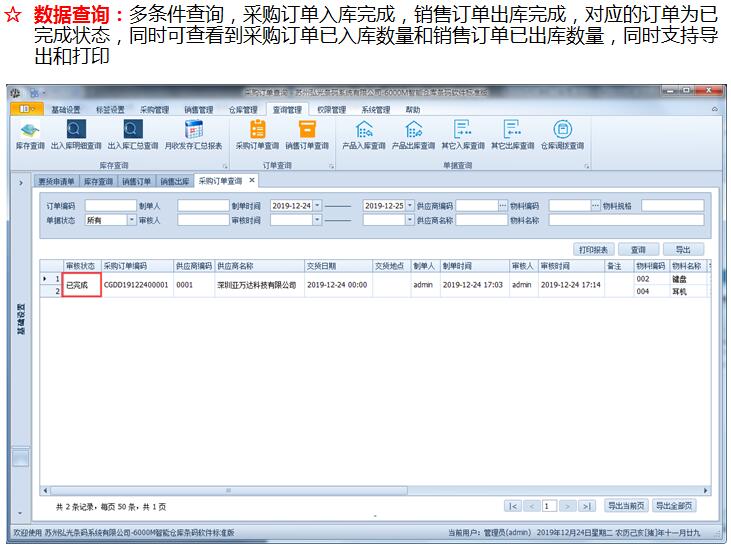
Task: Switch to 库存查询 document tab
Action: (98, 181)
